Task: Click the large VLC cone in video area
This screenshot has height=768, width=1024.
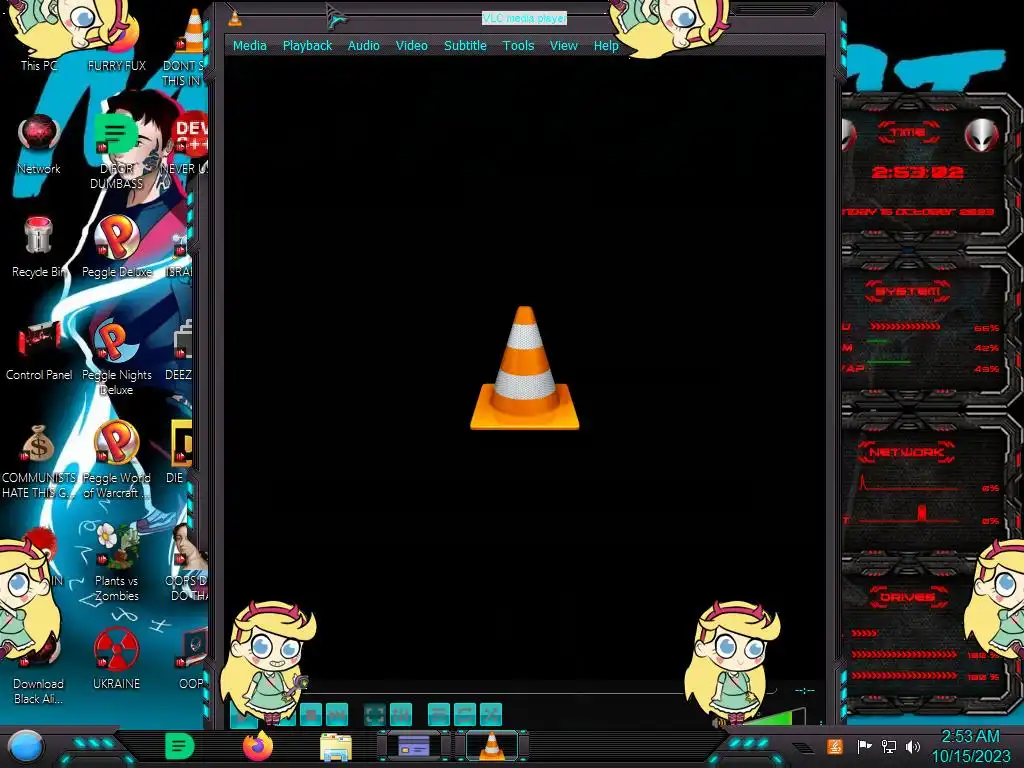Action: coord(524,368)
